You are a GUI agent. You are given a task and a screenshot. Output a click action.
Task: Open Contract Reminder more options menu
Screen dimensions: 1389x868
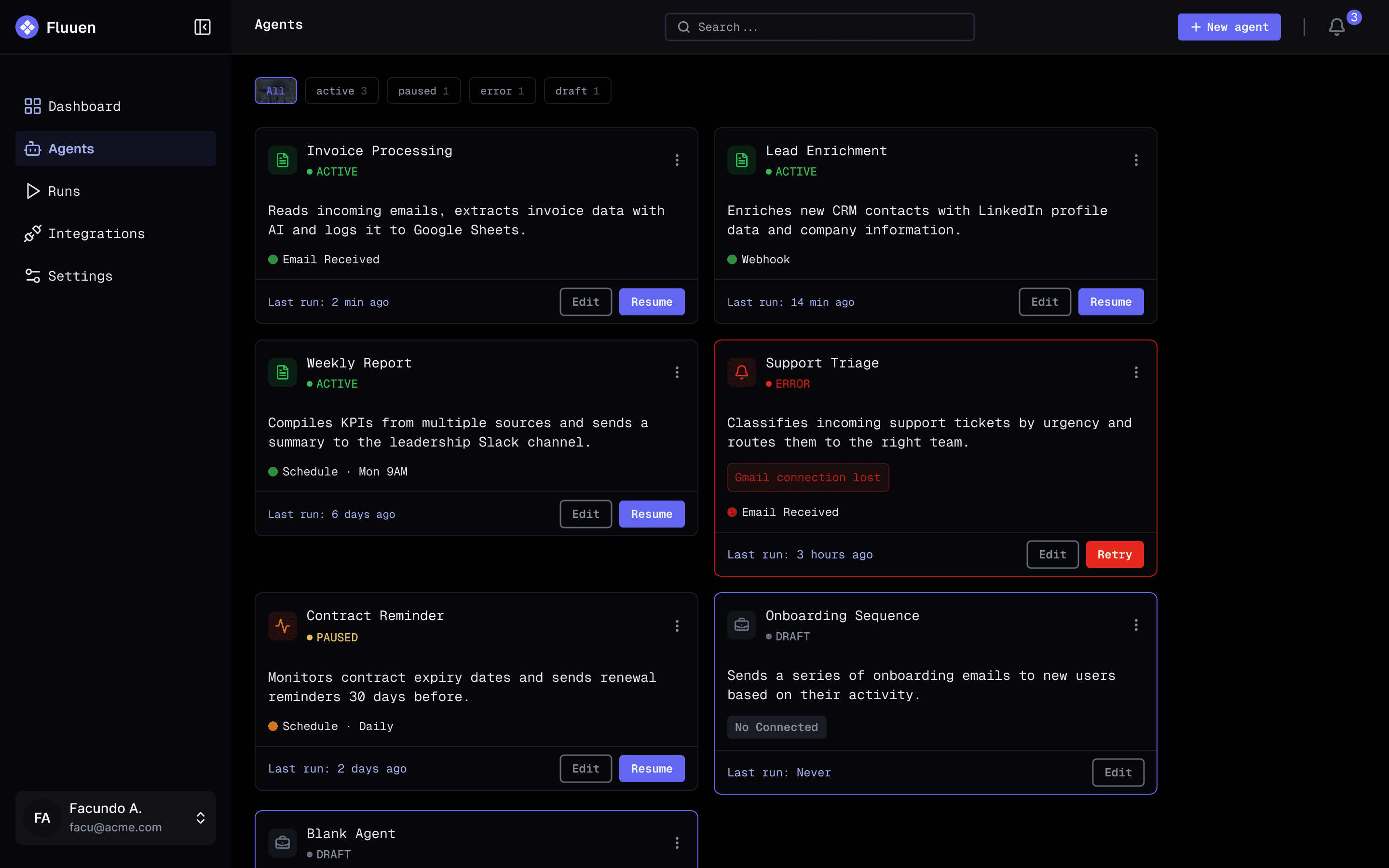click(x=677, y=626)
